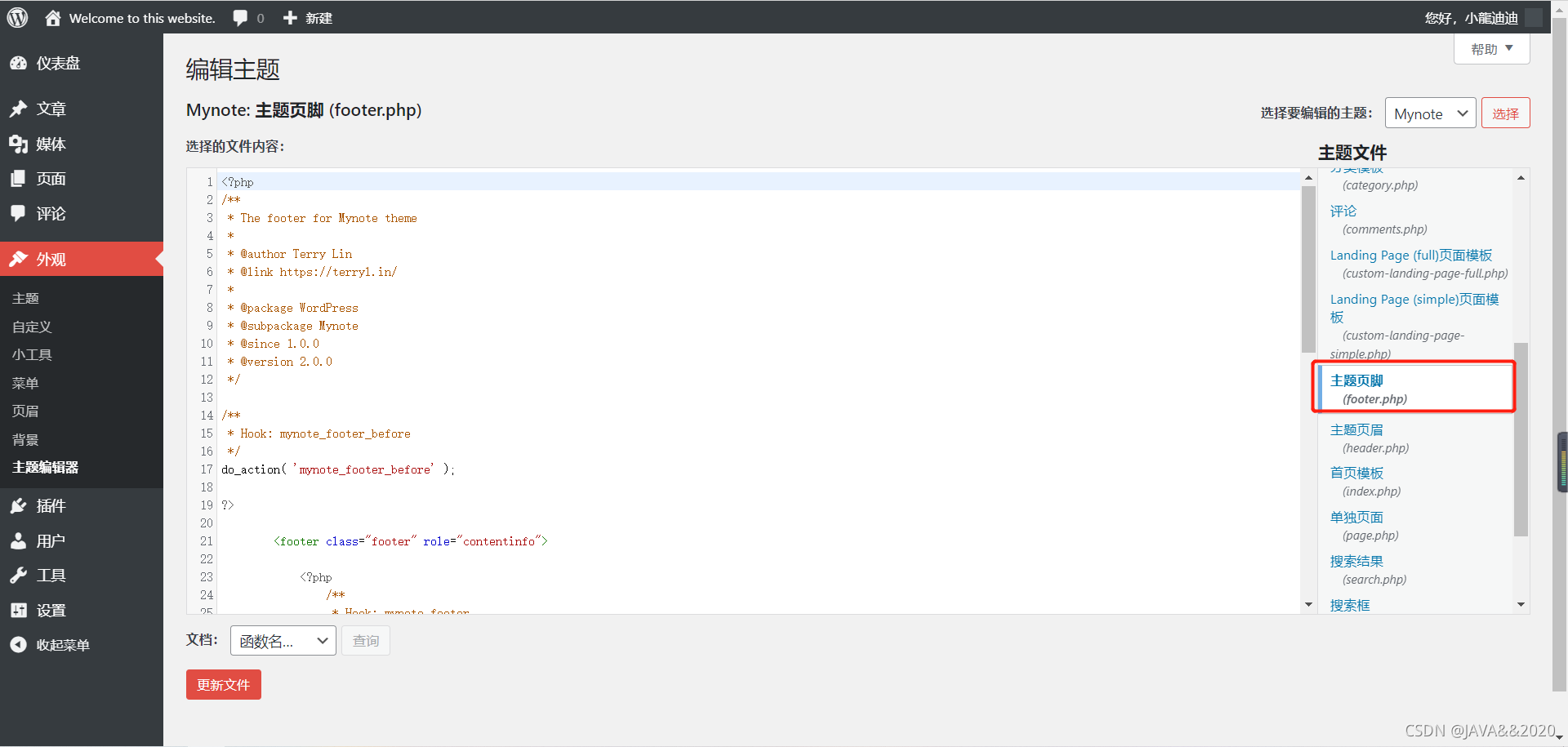Open Landing Page (simple) template file
Viewport: 1568px width, 747px height.
click(1414, 308)
